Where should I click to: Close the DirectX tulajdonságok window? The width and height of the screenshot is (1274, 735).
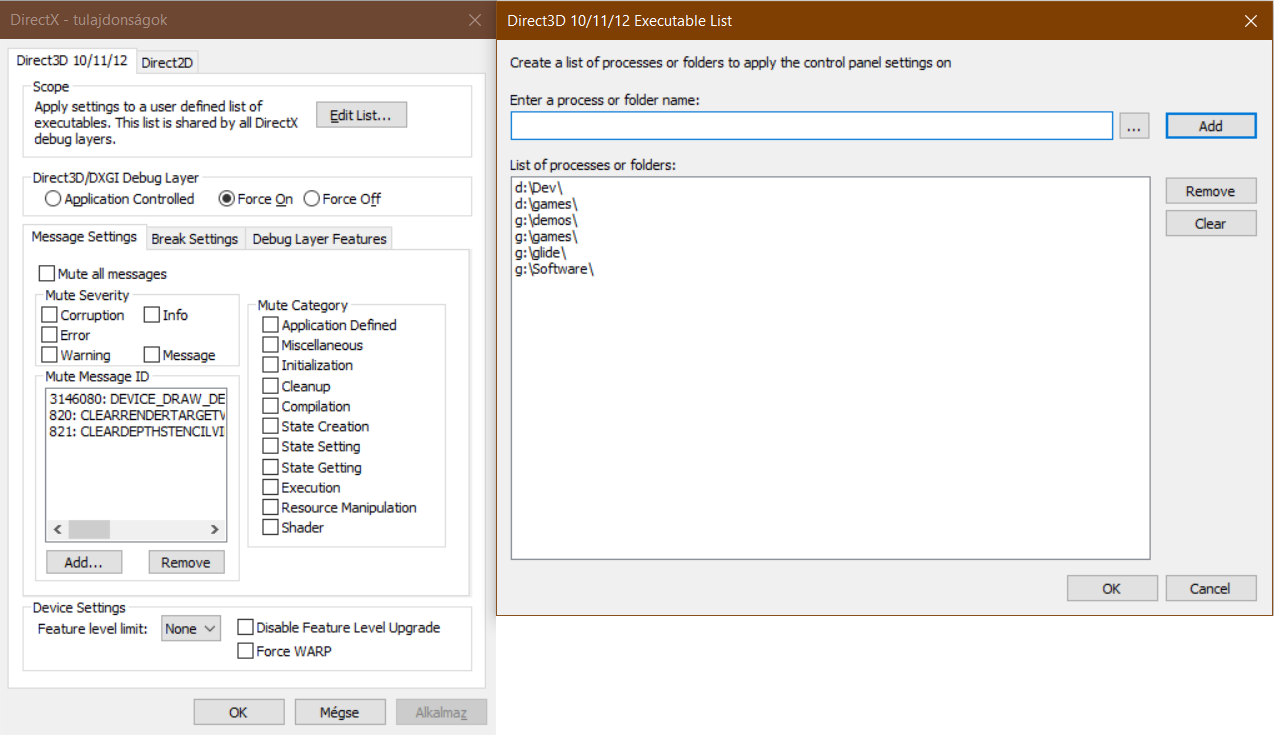[x=474, y=19]
